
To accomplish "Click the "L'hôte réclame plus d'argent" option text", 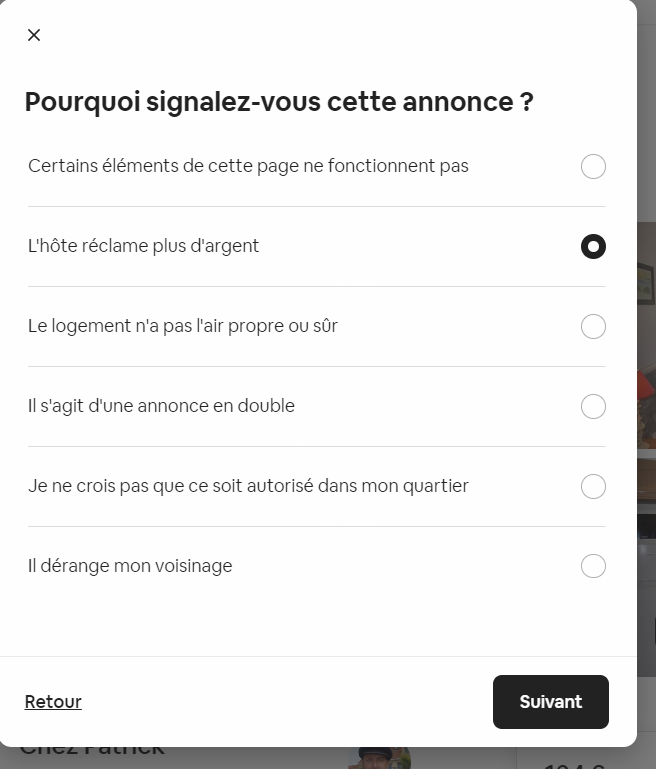I will (x=143, y=246).
